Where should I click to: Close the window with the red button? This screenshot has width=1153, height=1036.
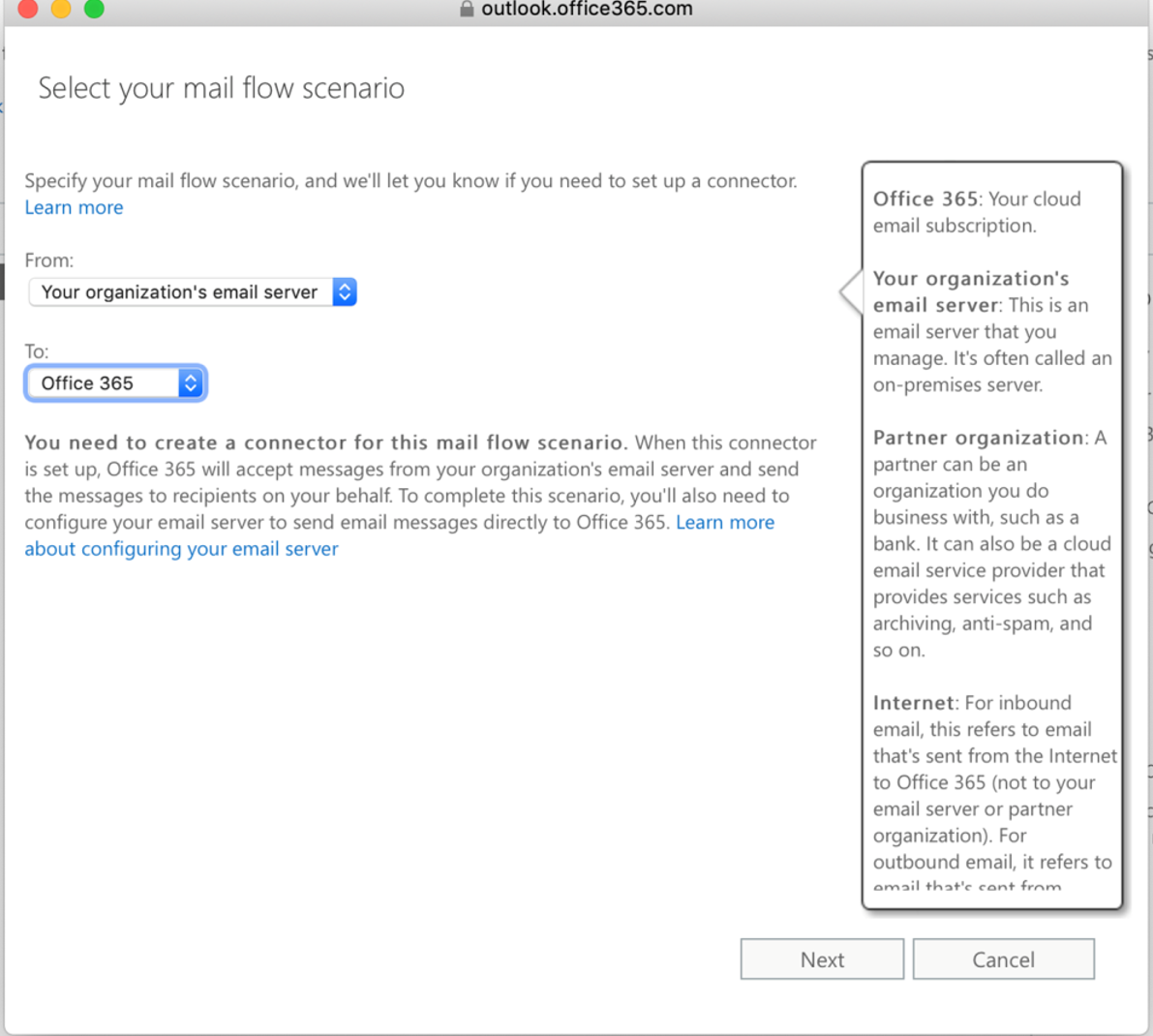point(28,8)
